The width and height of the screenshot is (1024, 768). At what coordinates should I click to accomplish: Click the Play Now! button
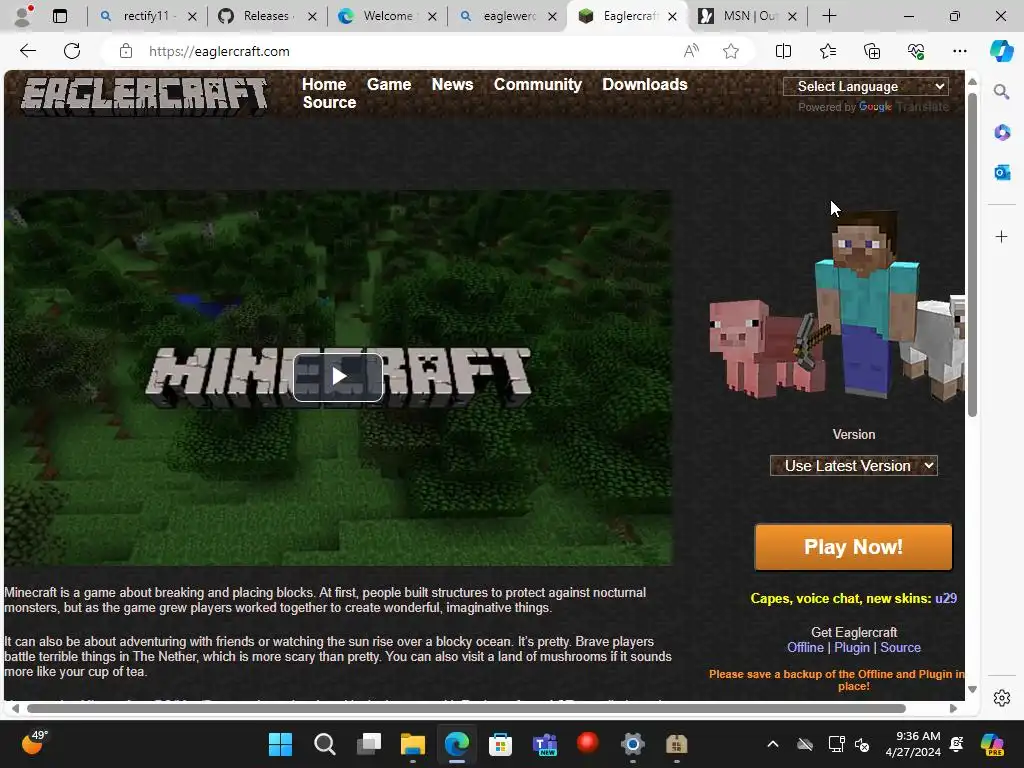(853, 547)
